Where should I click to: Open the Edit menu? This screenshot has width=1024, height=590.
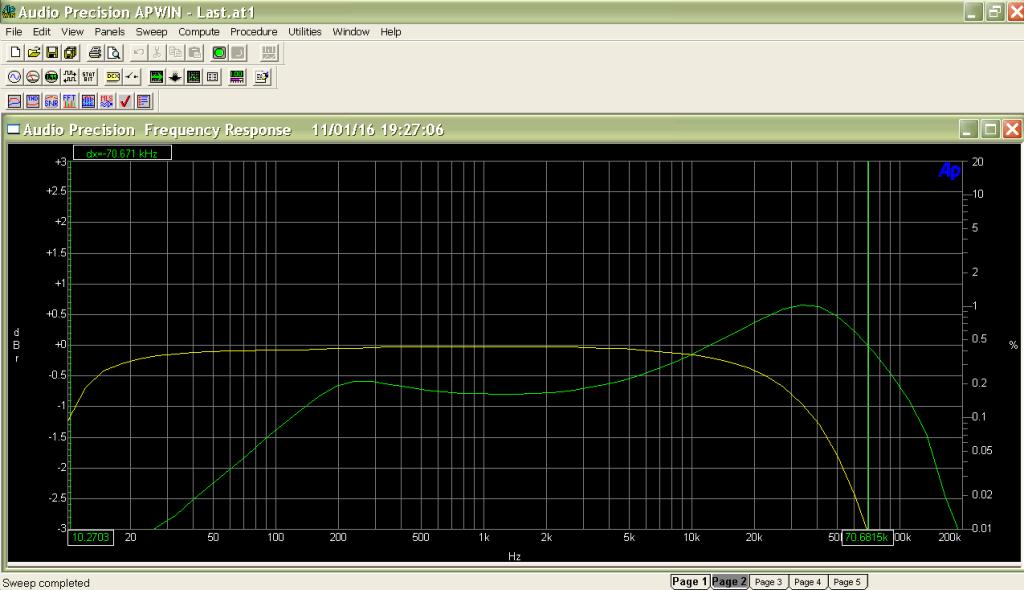coord(41,31)
